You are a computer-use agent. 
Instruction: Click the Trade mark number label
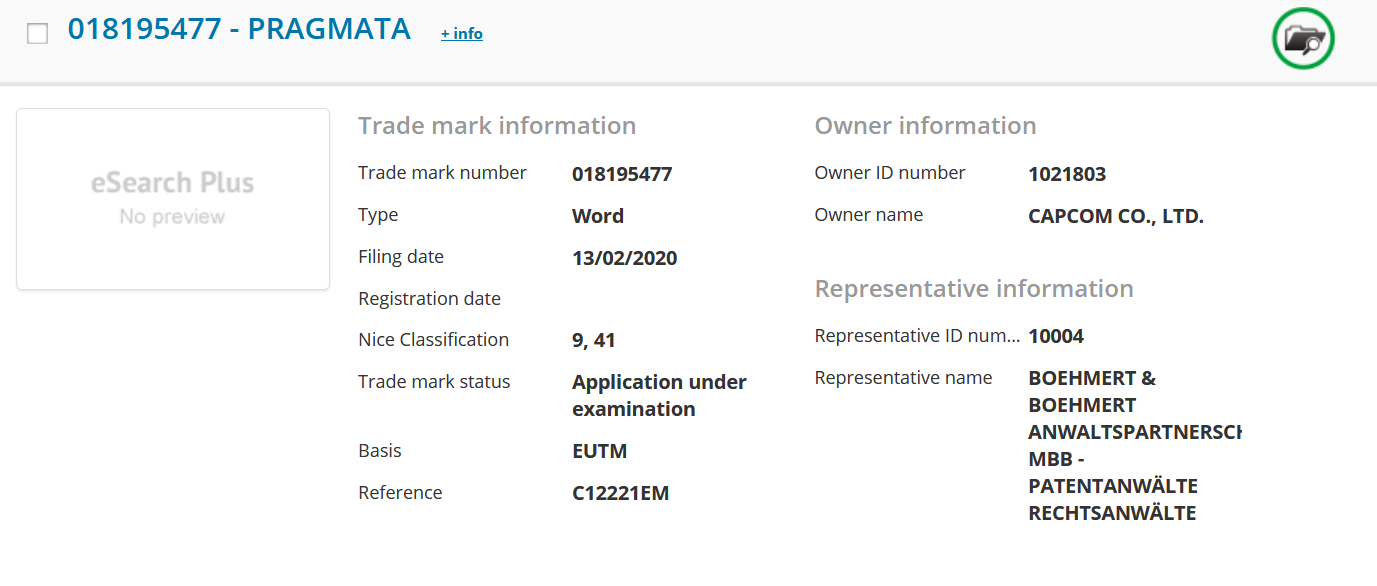[x=443, y=173]
